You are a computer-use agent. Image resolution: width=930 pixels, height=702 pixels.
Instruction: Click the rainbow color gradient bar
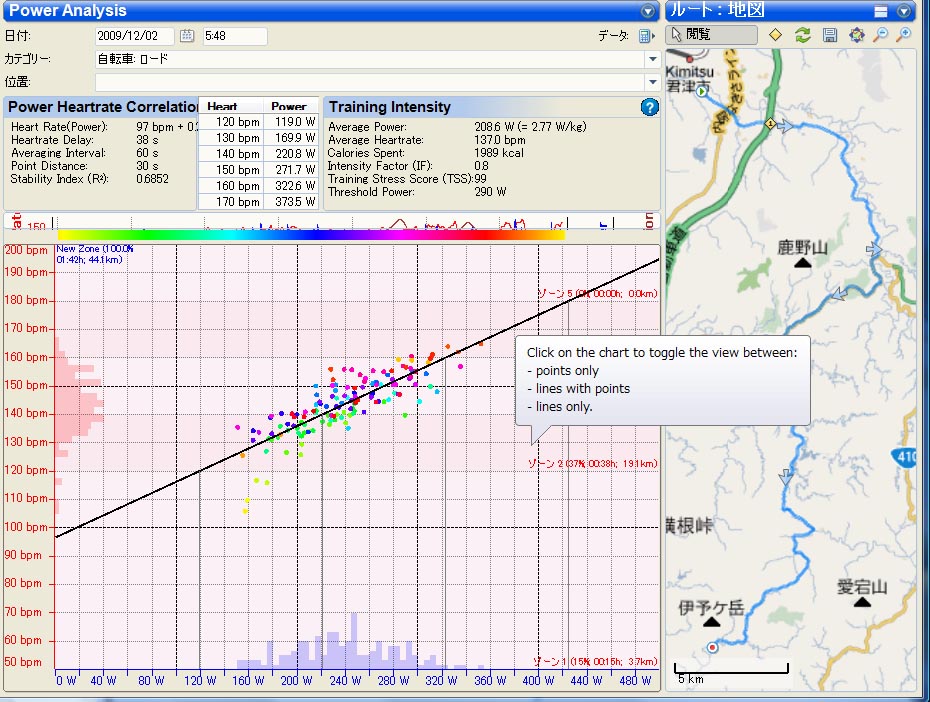pyautogui.click(x=310, y=235)
